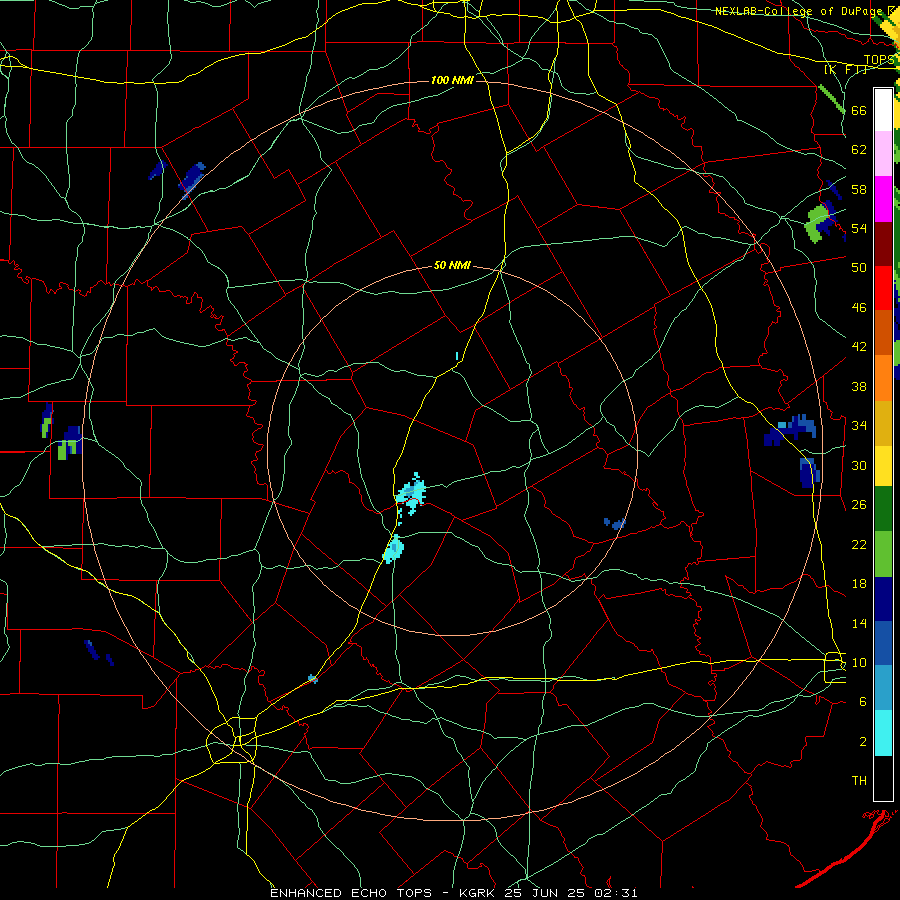
Task: Click the "18" legend value
Action: pos(859,584)
